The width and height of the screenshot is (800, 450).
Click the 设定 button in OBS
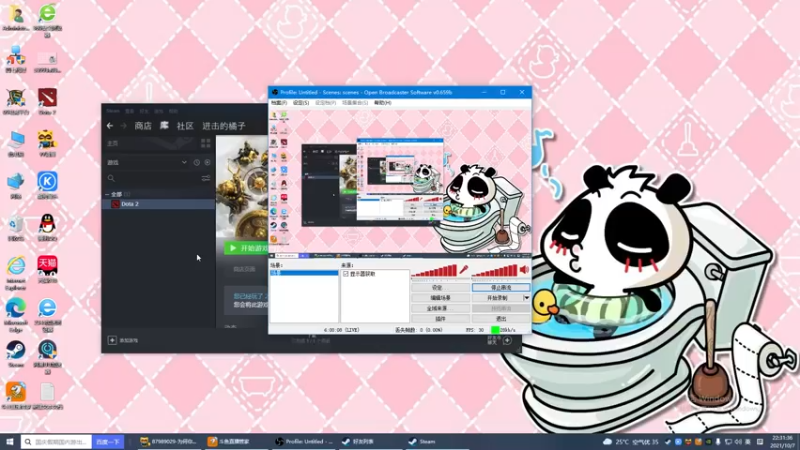440,288
